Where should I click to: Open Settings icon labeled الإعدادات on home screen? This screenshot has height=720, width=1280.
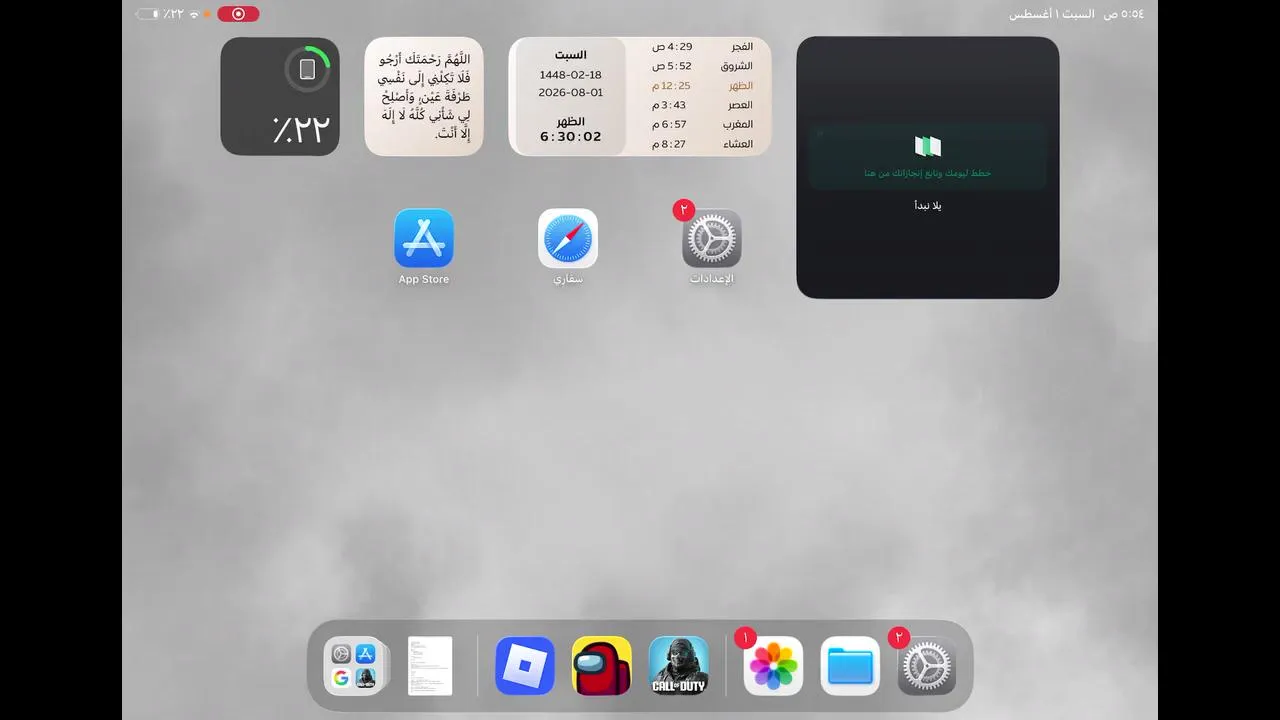[712, 238]
